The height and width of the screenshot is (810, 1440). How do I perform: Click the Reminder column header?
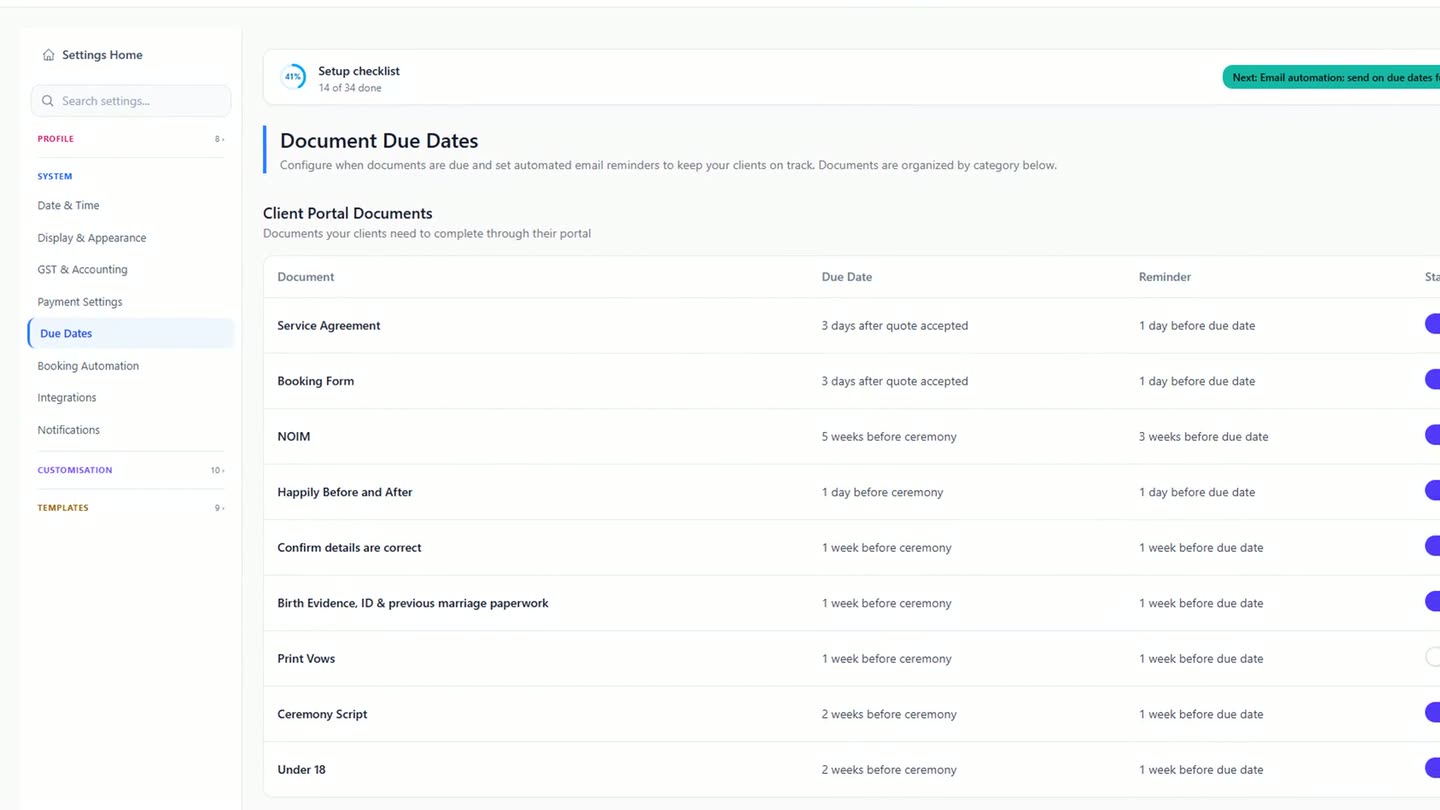coord(1165,277)
